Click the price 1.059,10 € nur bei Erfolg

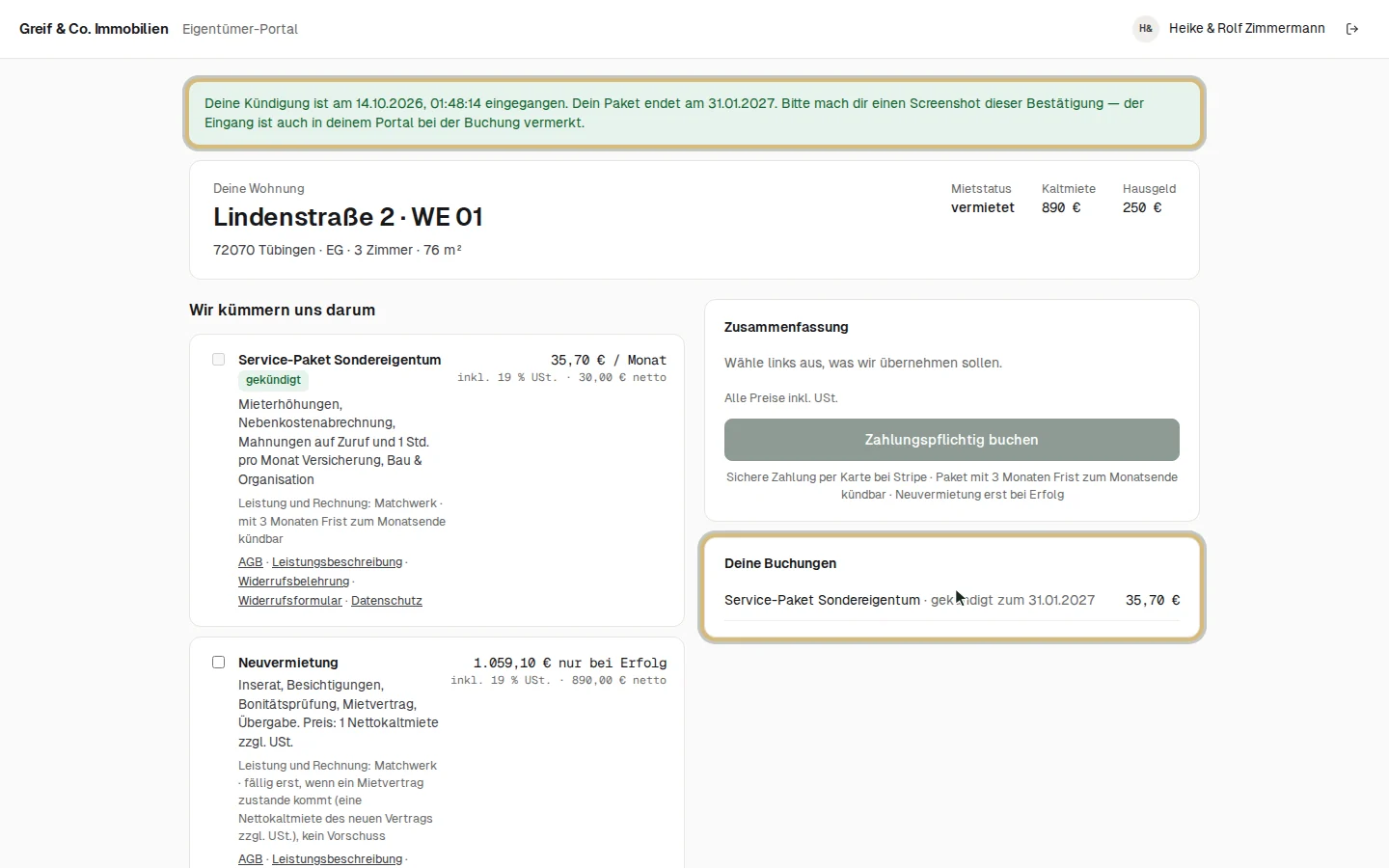pyautogui.click(x=570, y=663)
